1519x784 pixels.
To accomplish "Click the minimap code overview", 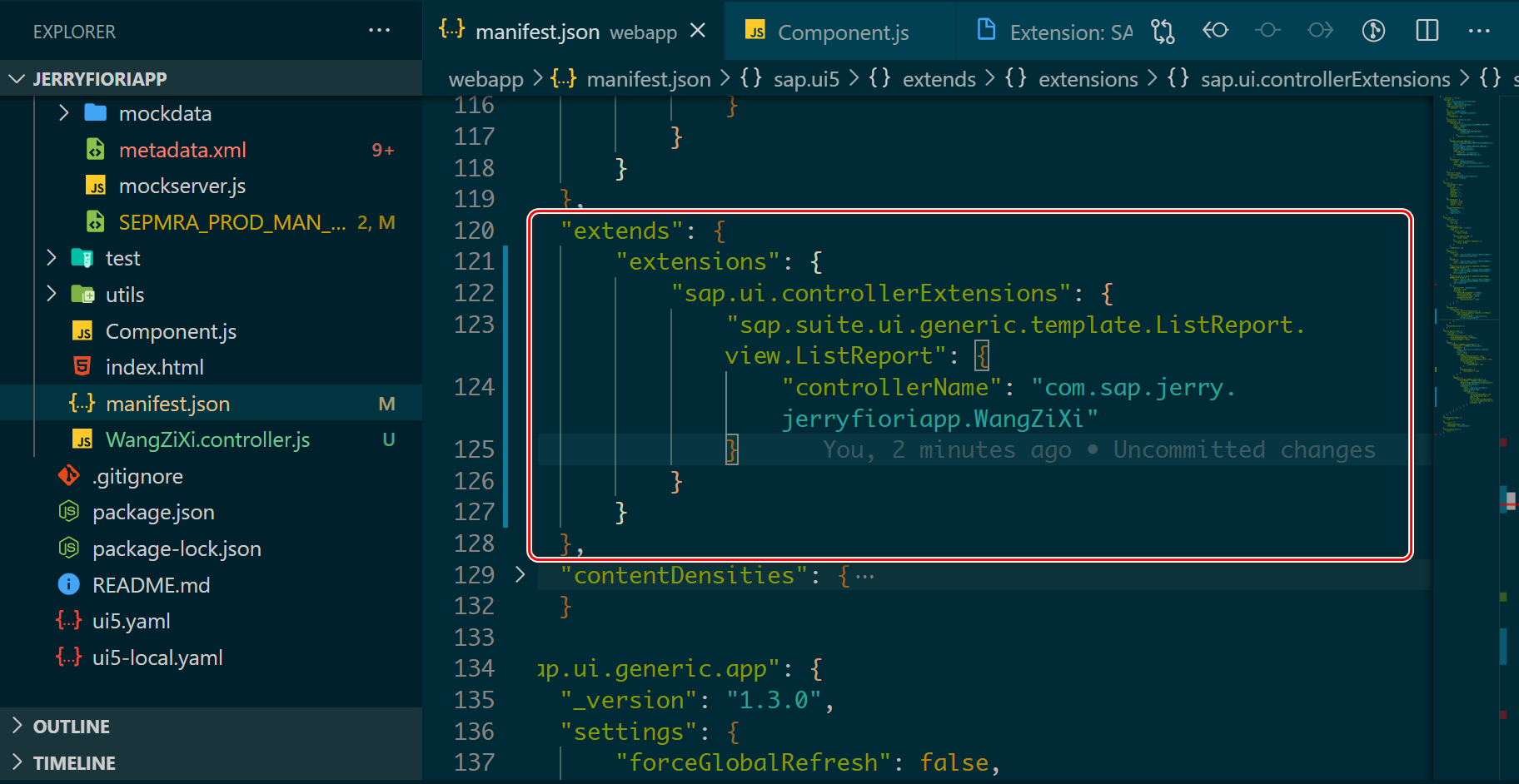I will (1466, 266).
